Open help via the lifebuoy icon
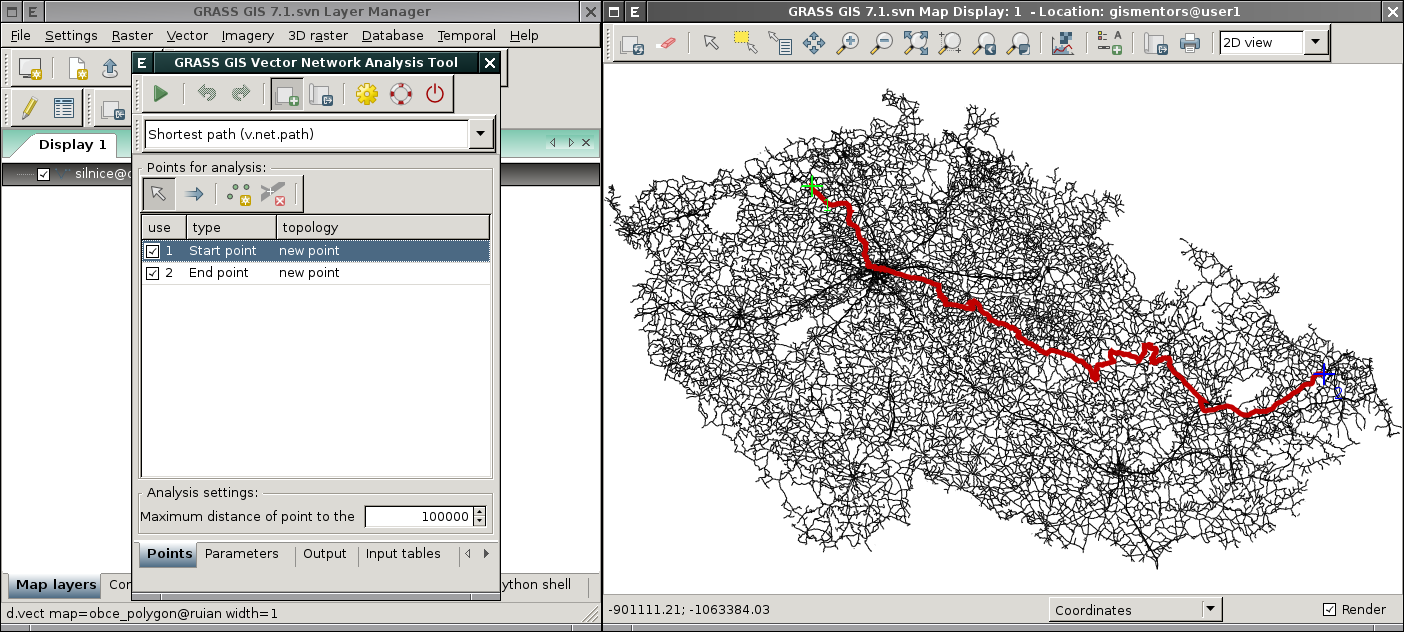This screenshot has width=1404, height=632. [401, 94]
